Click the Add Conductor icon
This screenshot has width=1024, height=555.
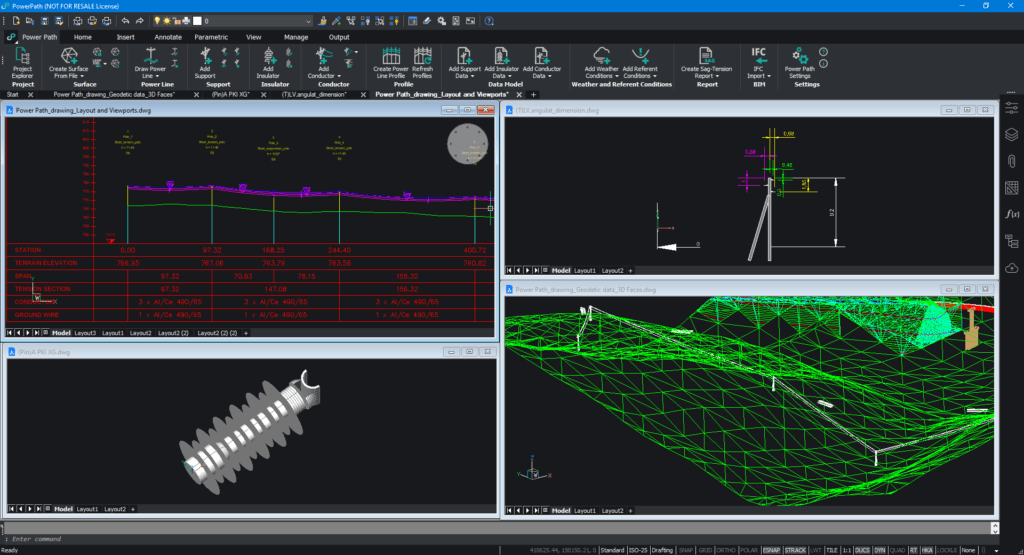point(323,56)
